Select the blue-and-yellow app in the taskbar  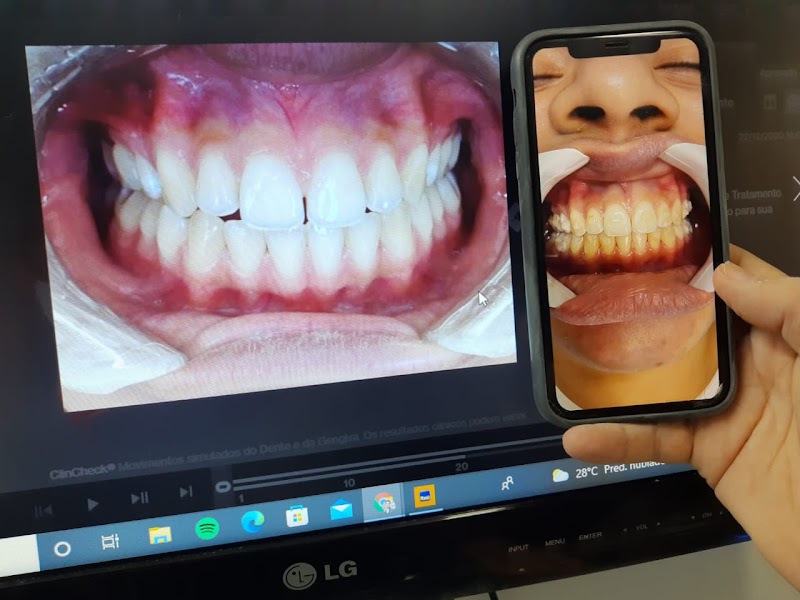pos(424,499)
